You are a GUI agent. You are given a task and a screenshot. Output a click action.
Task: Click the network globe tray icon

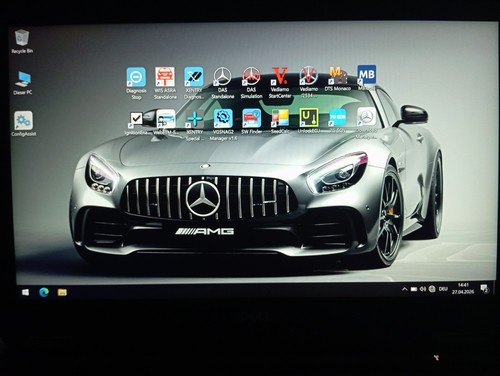[x=432, y=289]
